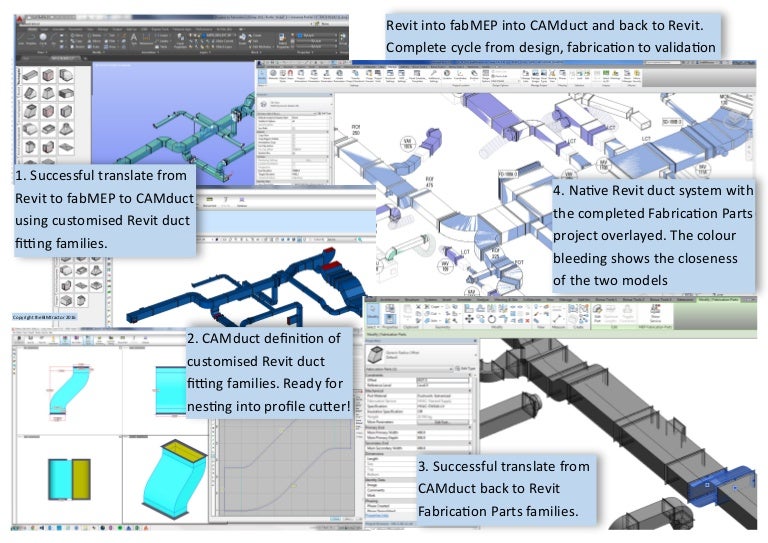Click Properties icon in lower Revit ribbon

tap(390, 319)
